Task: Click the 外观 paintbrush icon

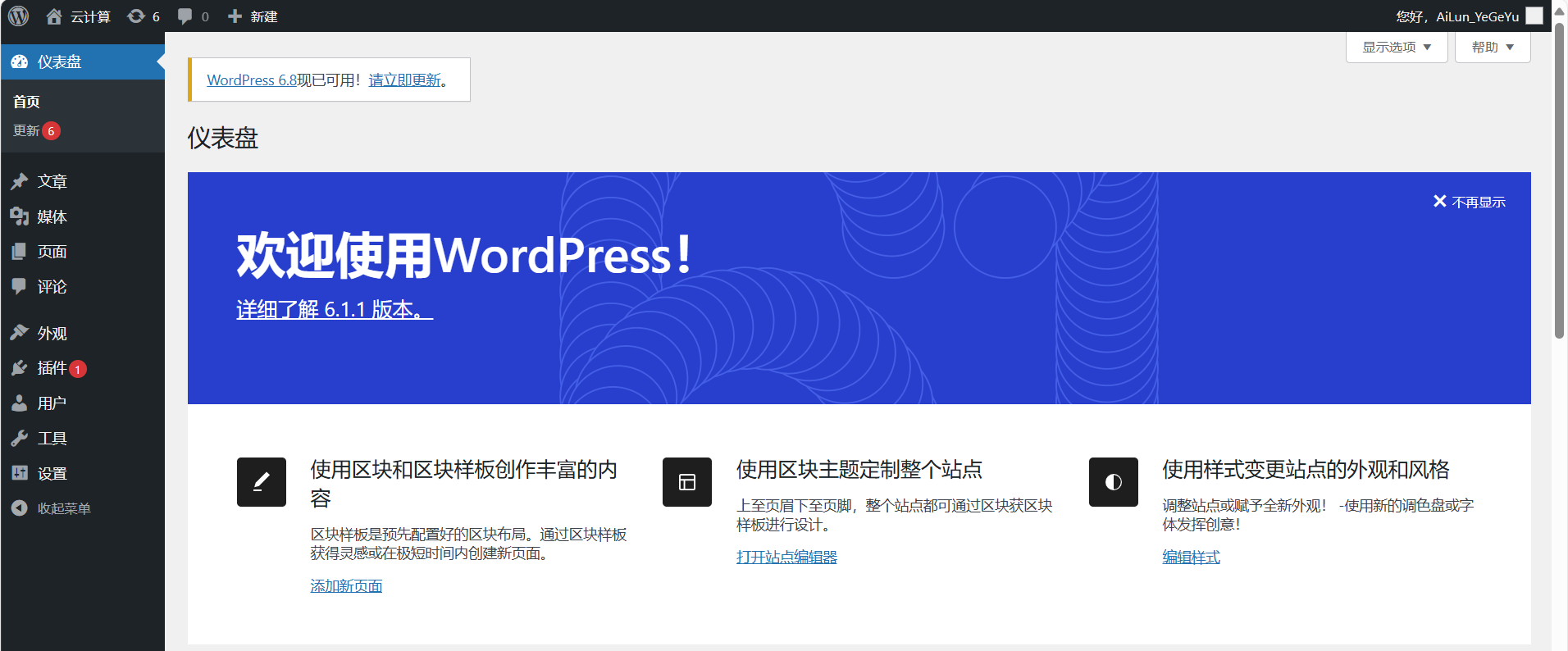Action: tap(20, 333)
